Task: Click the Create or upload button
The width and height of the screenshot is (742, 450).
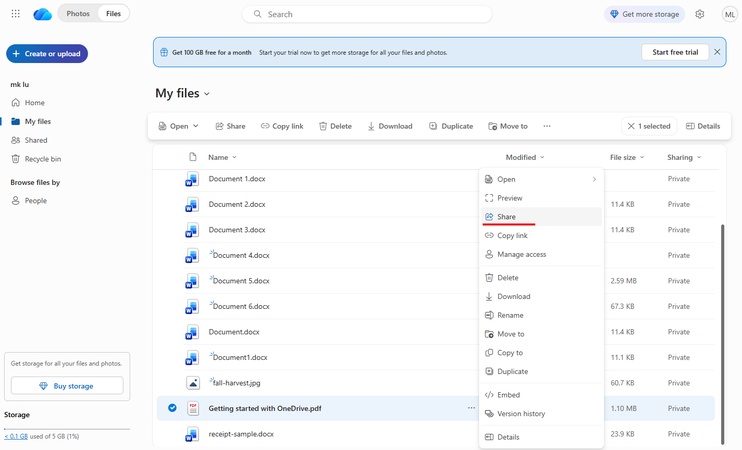Action: coord(47,53)
